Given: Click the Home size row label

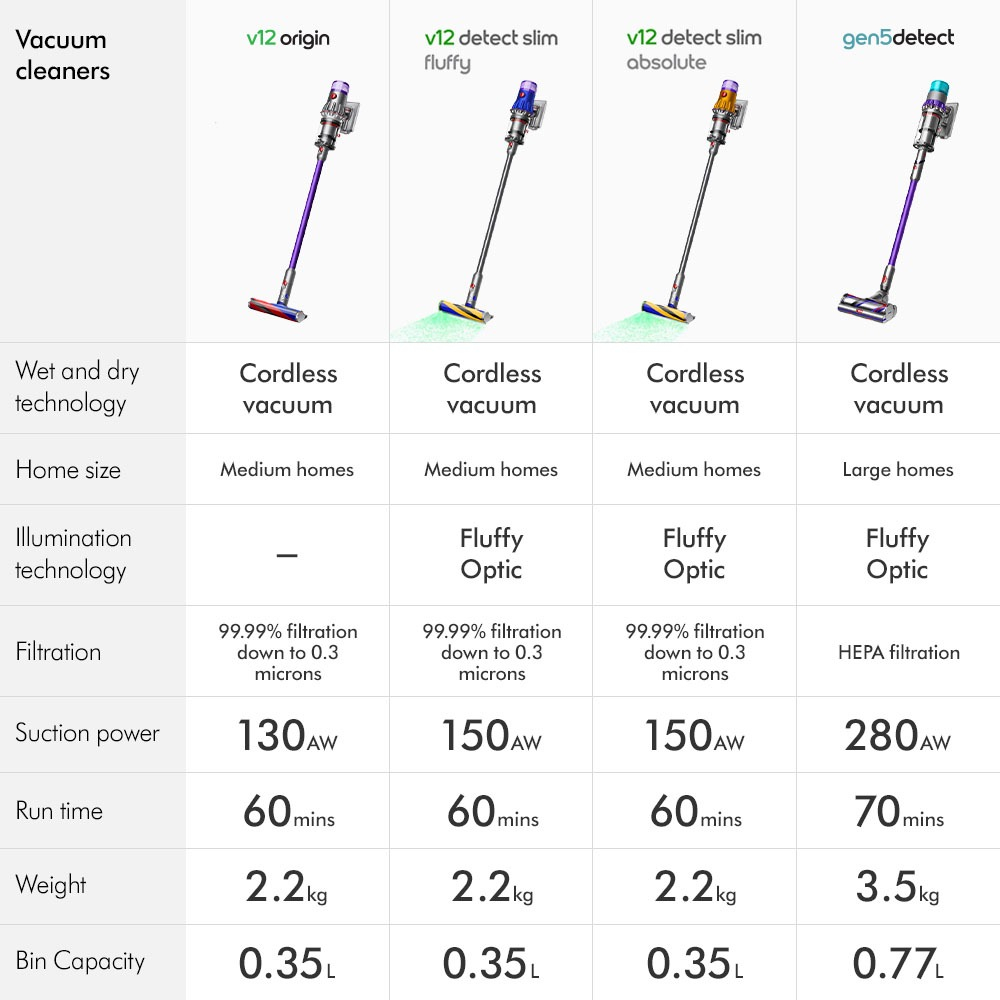Looking at the screenshot, I should click(68, 470).
